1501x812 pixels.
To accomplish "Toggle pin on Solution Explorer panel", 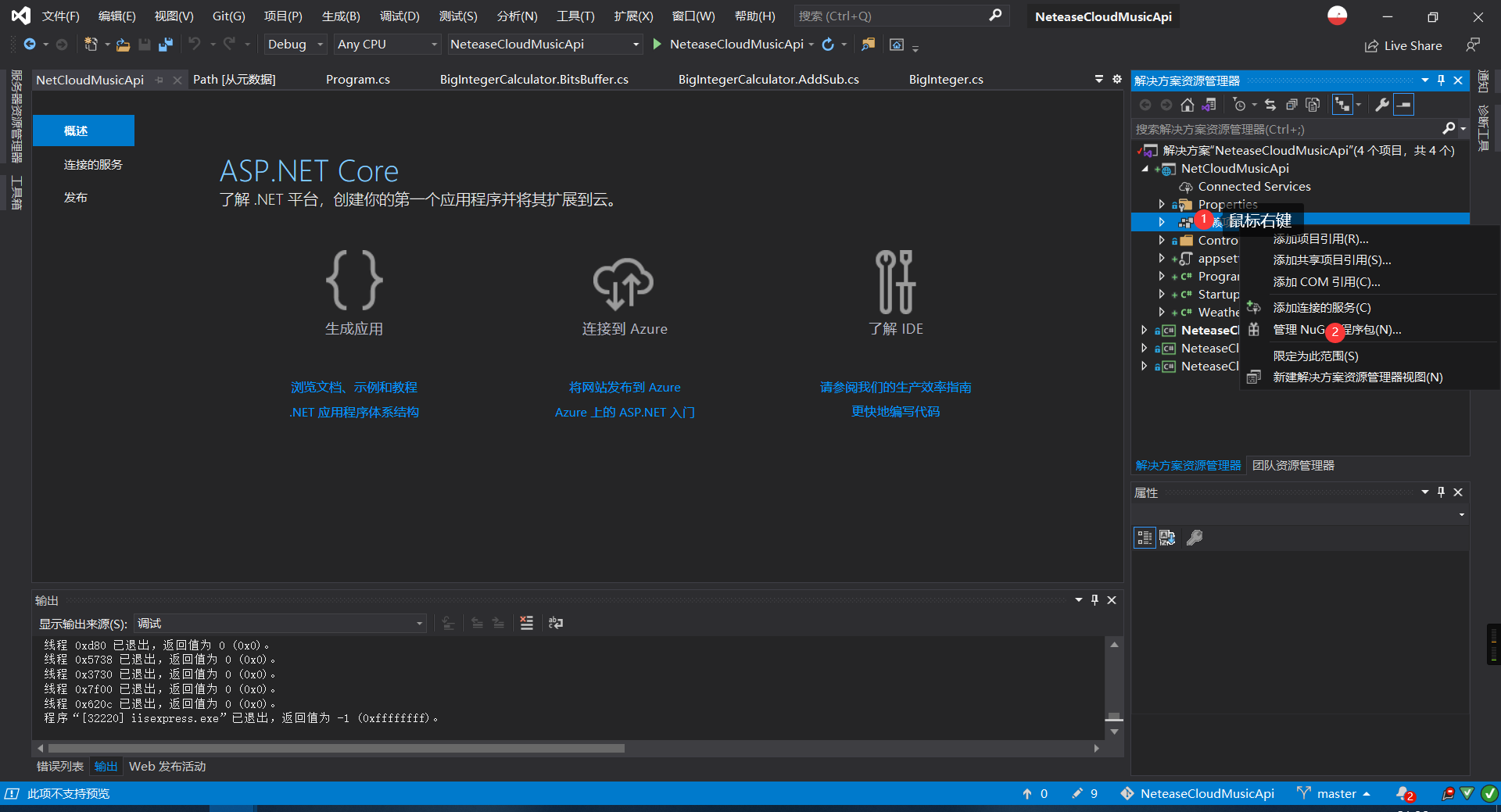I will (1441, 80).
